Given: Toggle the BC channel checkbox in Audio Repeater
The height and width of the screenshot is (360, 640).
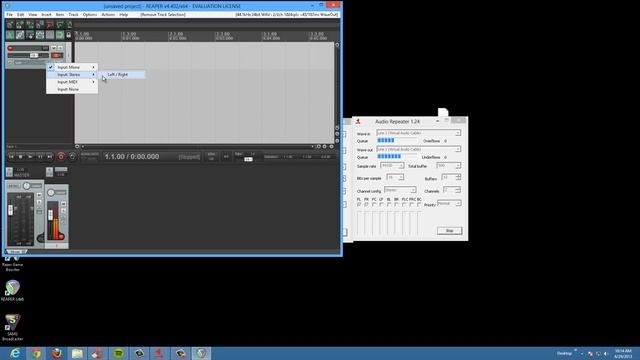Looking at the screenshot, I should point(419,204).
